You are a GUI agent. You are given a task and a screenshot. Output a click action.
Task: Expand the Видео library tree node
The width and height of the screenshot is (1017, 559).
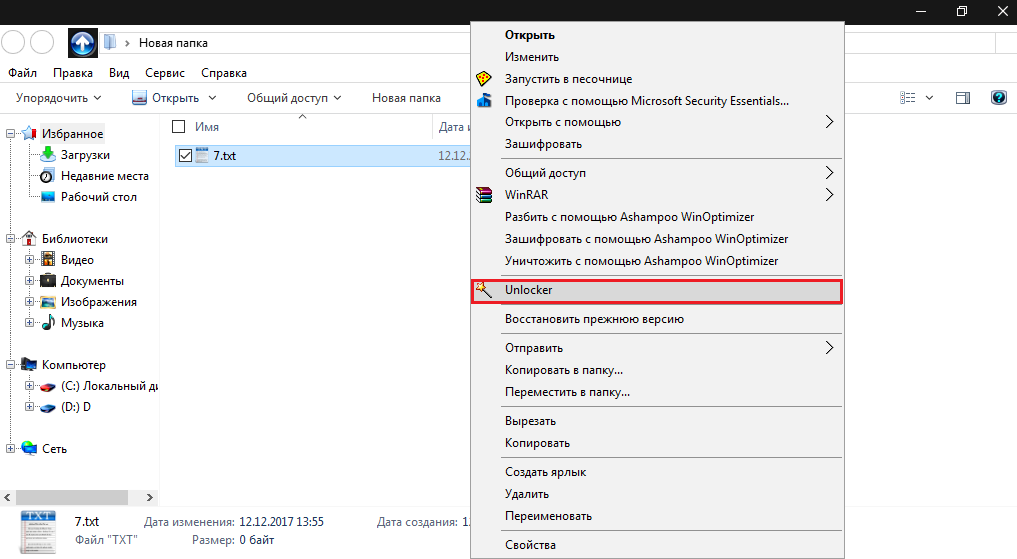30,260
